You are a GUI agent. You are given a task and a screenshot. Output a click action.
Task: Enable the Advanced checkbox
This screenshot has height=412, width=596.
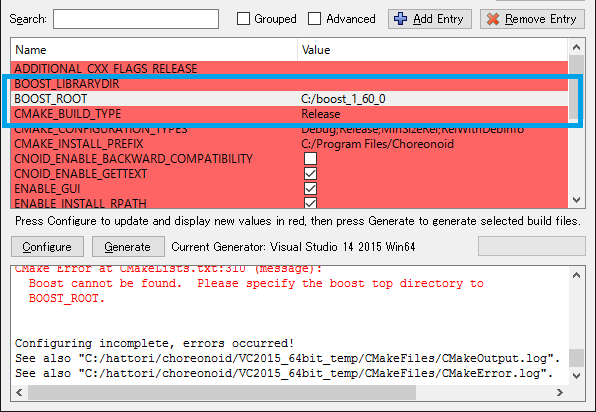click(x=314, y=19)
